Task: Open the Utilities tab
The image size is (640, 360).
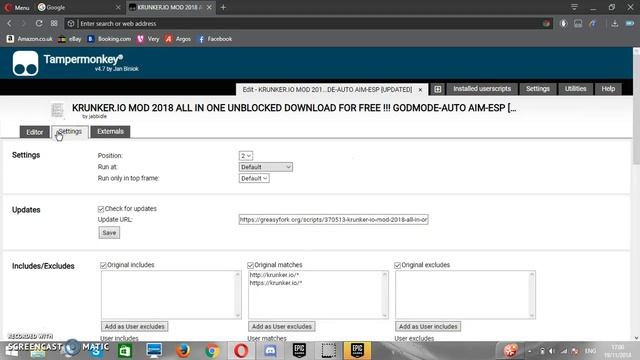Action: click(576, 89)
